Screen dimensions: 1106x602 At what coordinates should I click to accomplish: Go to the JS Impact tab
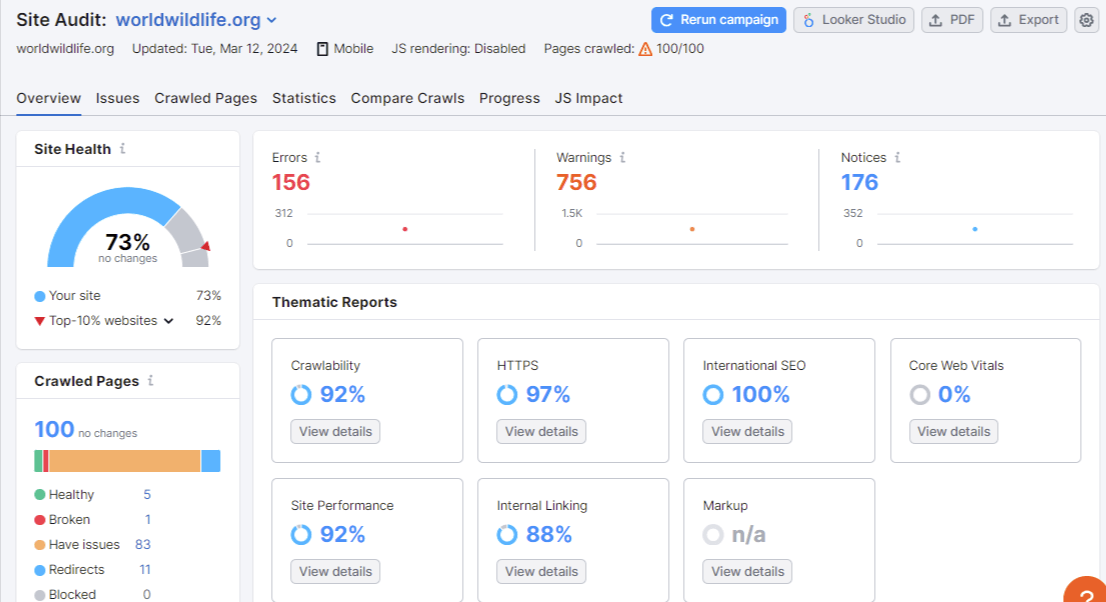(588, 98)
